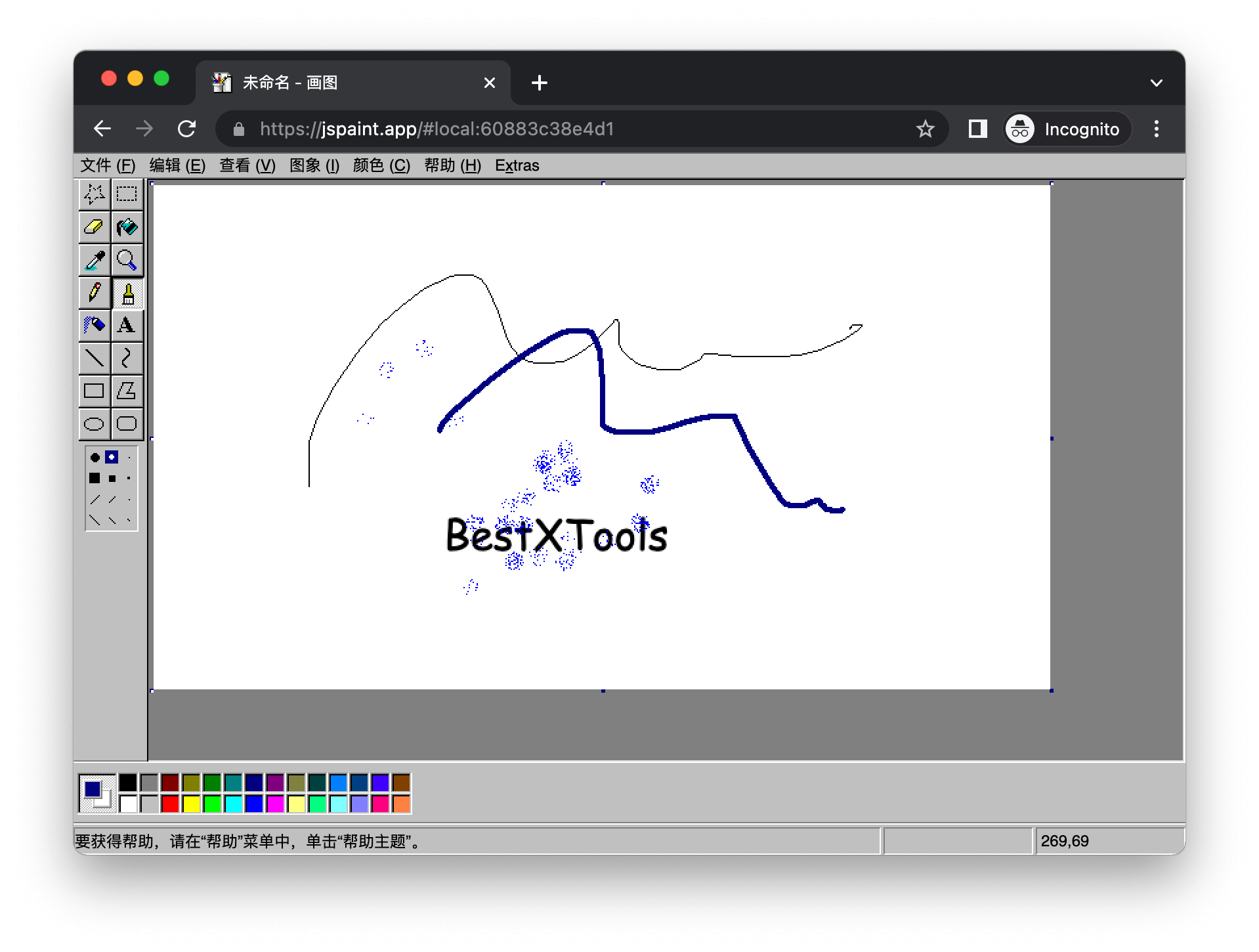Viewport: 1259px width, 952px height.
Task: Pick the white palette color
Action: (129, 804)
